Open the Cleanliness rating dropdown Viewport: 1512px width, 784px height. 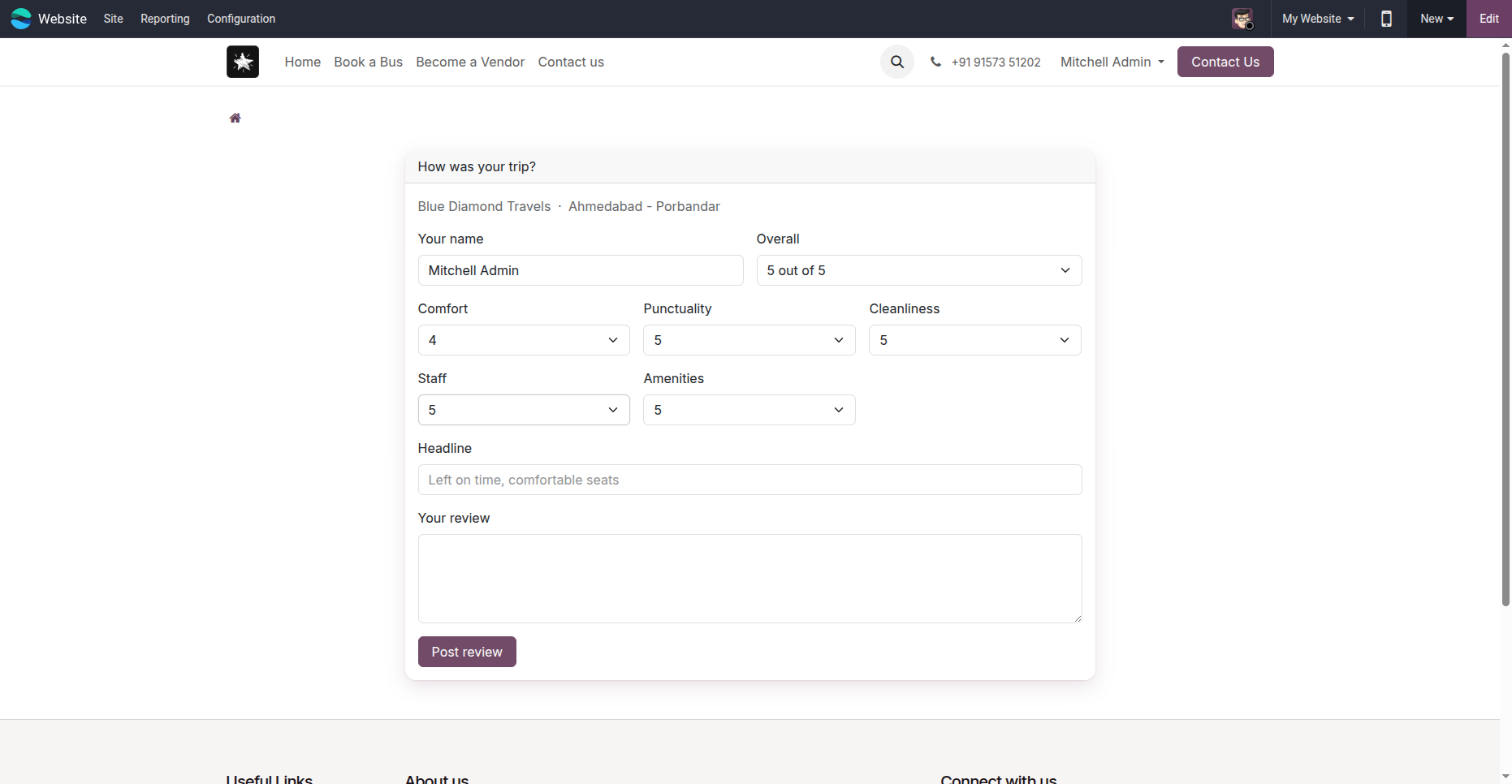click(975, 340)
